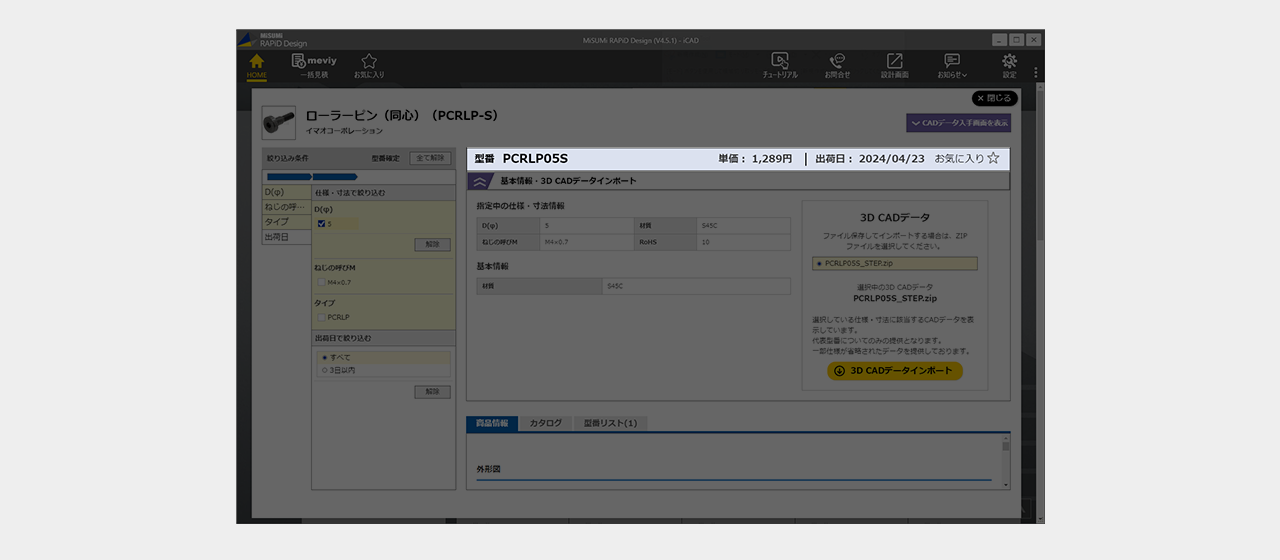The height and width of the screenshot is (560, 1280).
Task: Open the 型番リスト(1) tab
Action: (610, 423)
